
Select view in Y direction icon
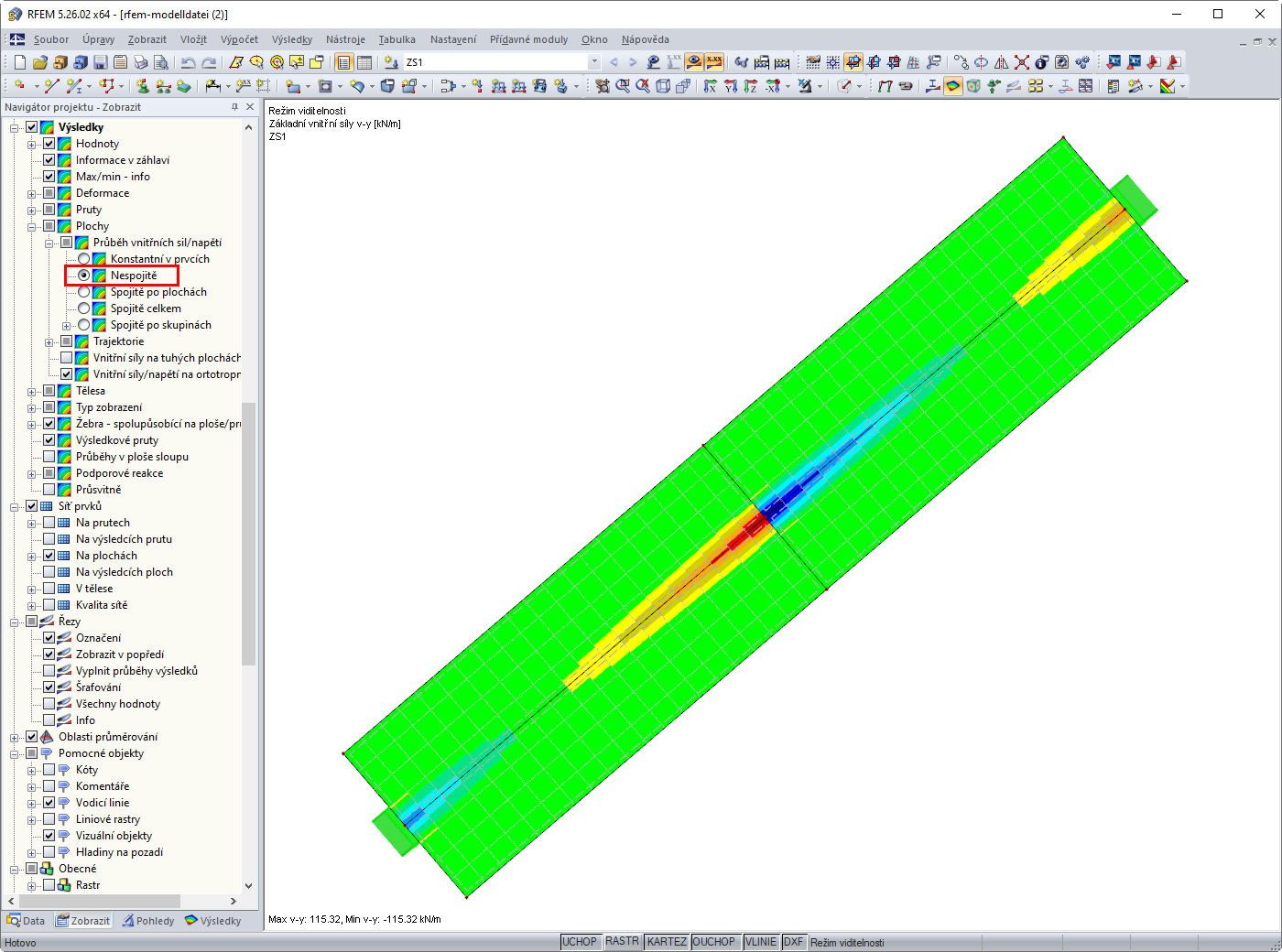pyautogui.click(x=731, y=86)
